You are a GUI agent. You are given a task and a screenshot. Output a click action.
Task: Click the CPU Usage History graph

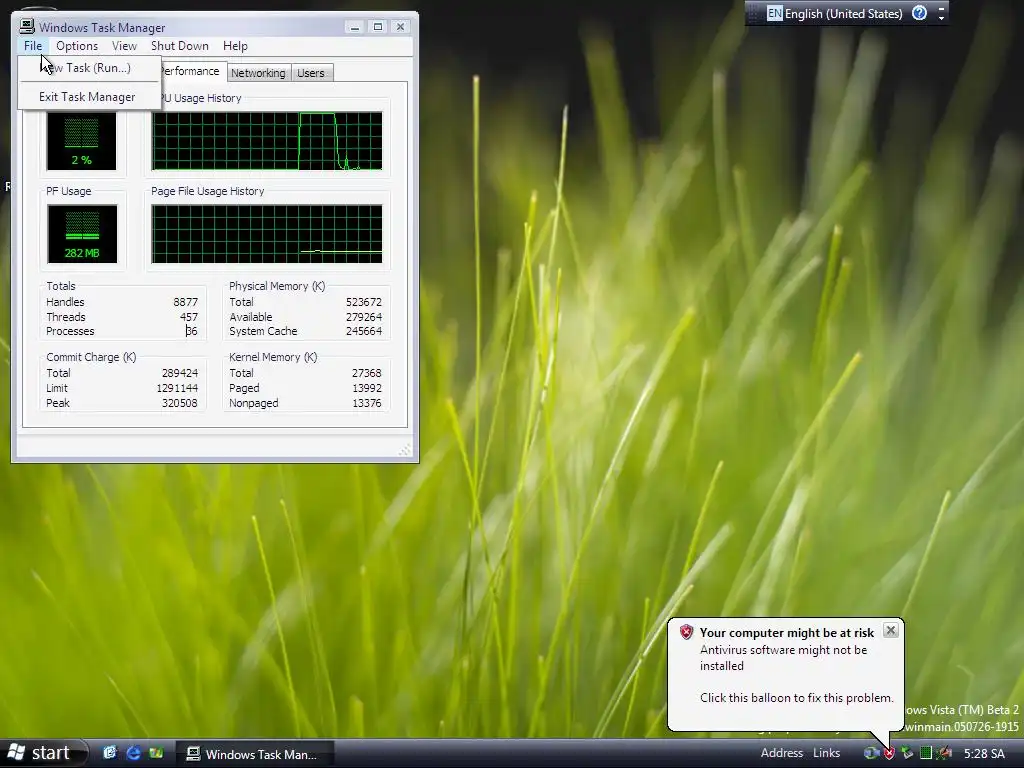[267, 141]
